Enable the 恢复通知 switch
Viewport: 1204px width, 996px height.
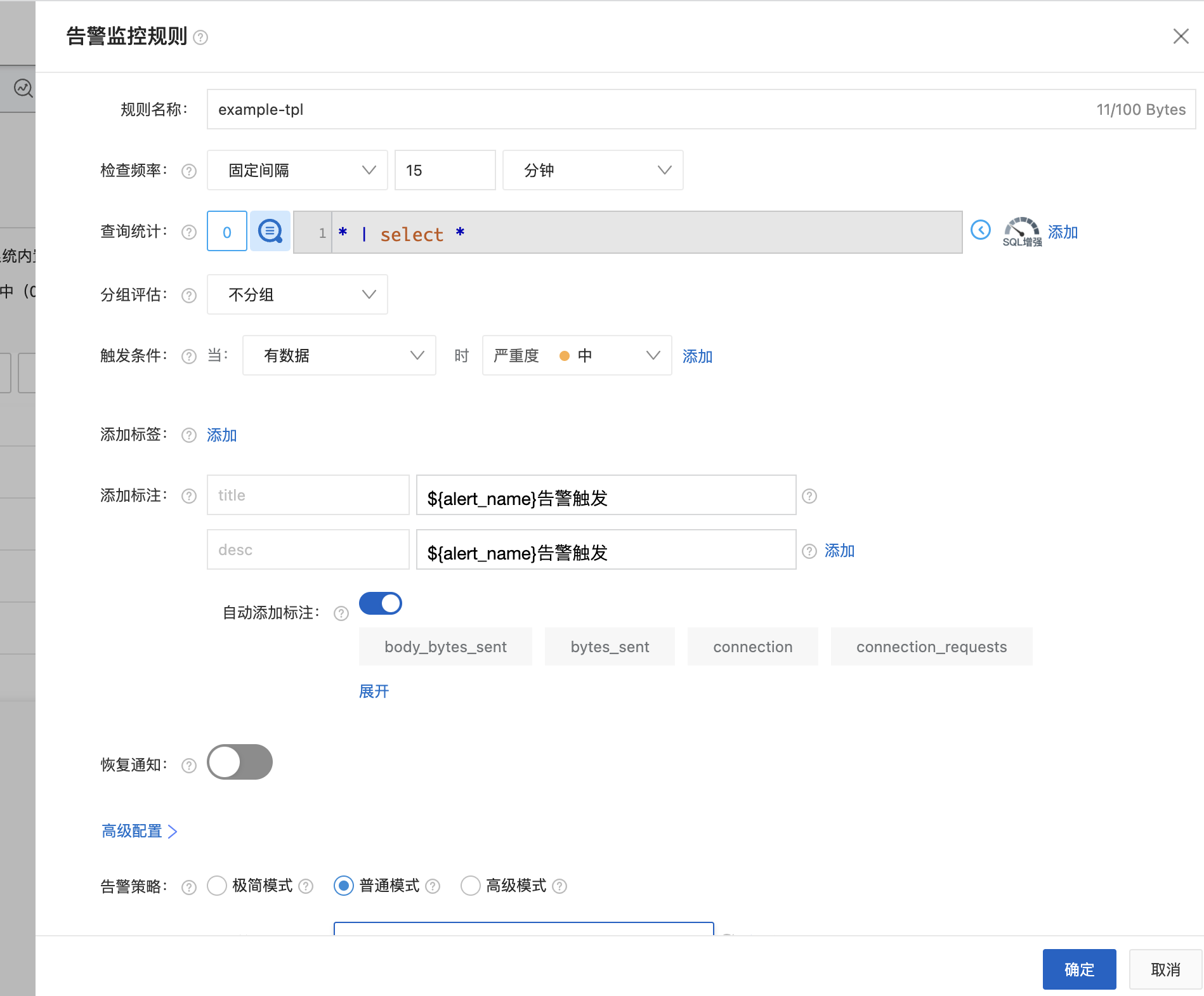point(240,762)
